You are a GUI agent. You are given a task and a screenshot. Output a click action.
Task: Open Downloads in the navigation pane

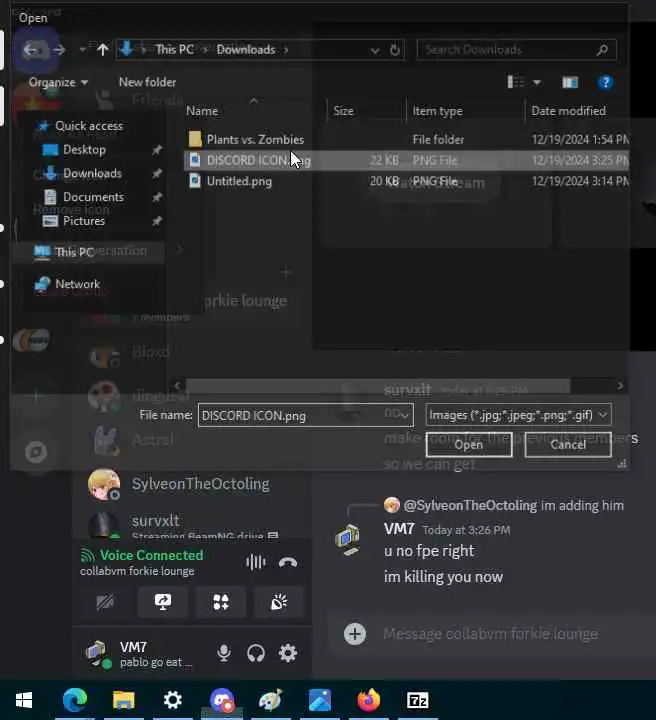[92, 173]
